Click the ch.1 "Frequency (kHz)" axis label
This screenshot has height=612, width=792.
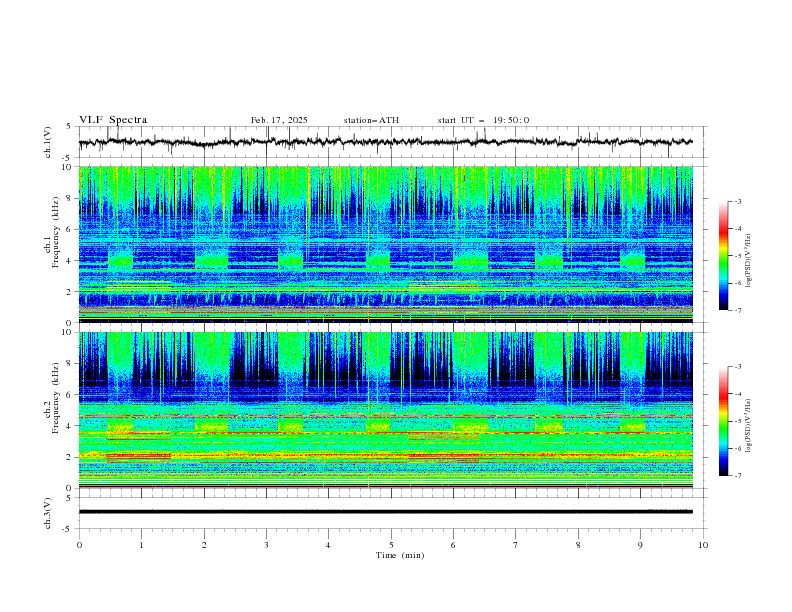coord(56,232)
